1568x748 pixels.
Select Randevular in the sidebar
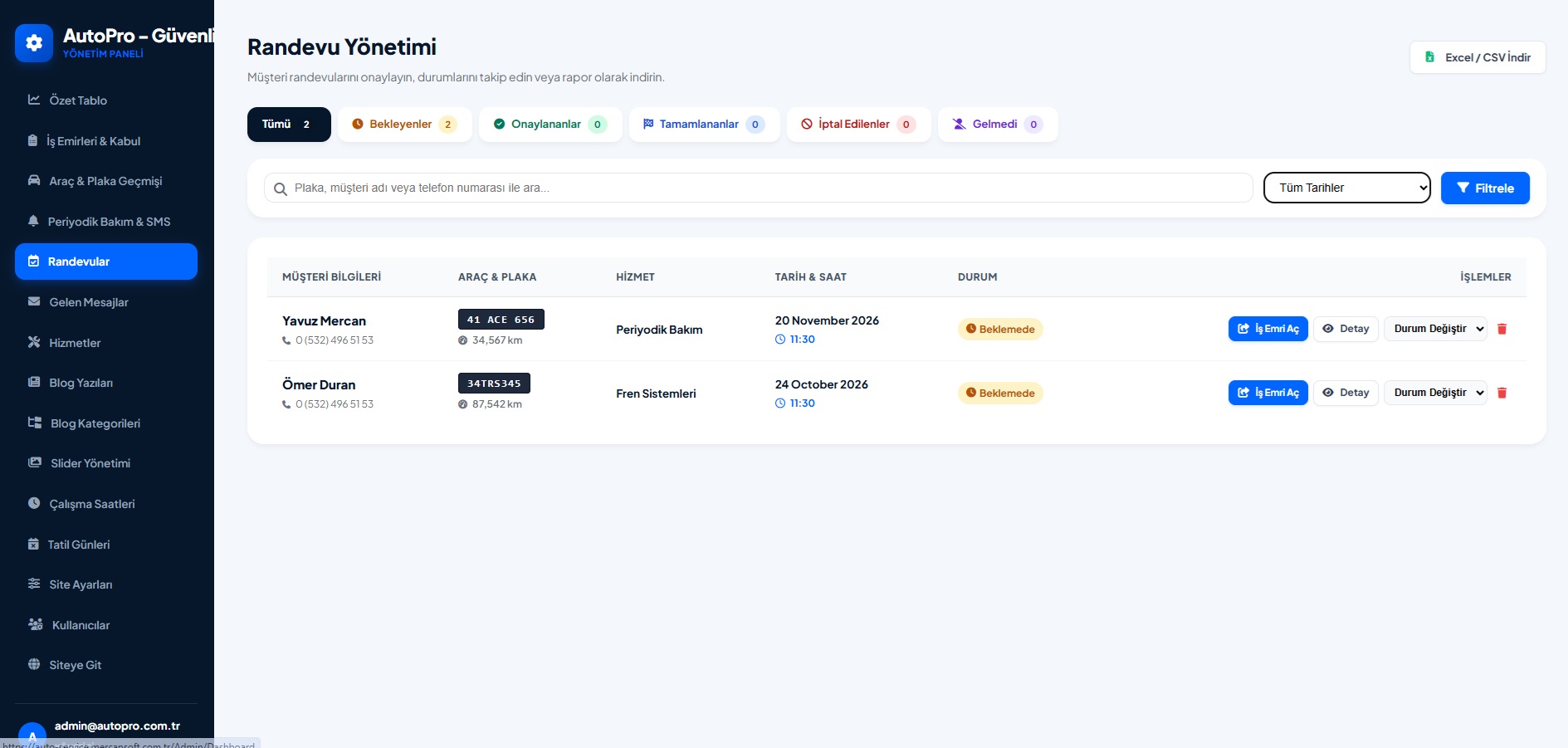(x=106, y=262)
